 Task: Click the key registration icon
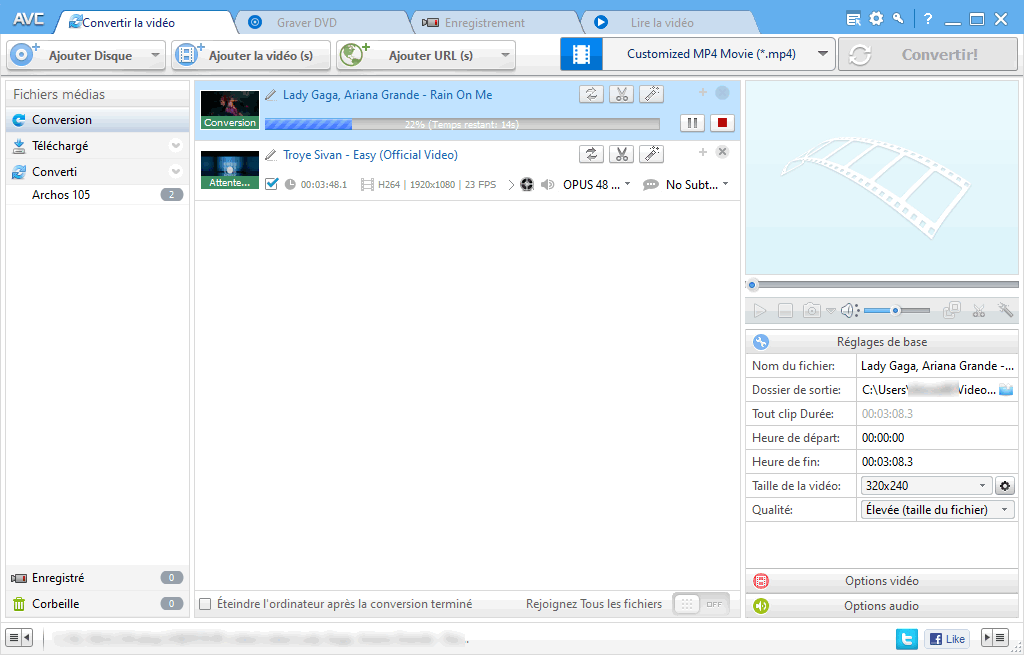click(x=899, y=19)
